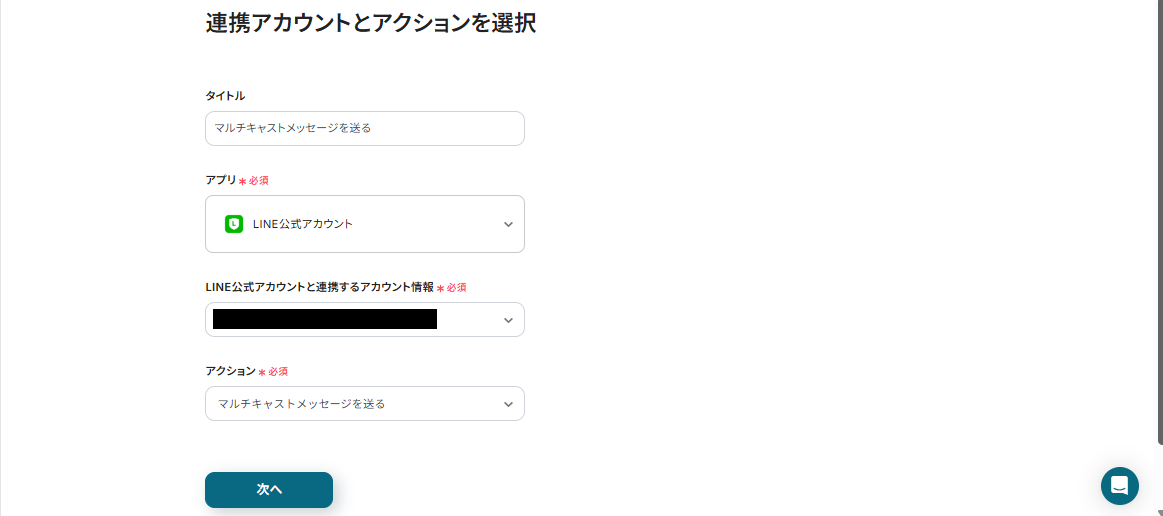Click the 次へ button

point(269,490)
